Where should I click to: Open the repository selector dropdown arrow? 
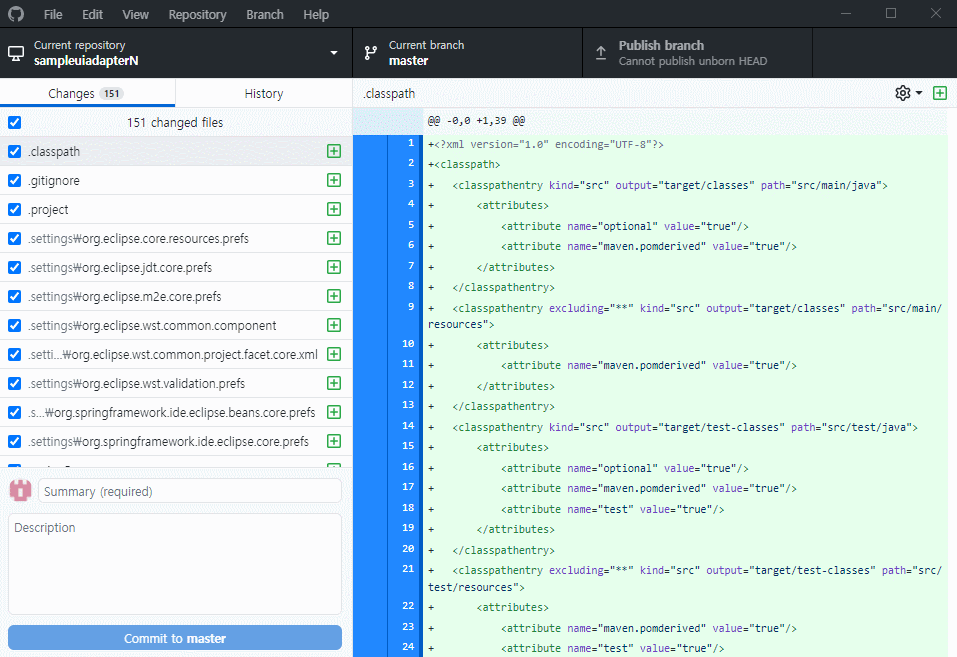click(x=332, y=52)
